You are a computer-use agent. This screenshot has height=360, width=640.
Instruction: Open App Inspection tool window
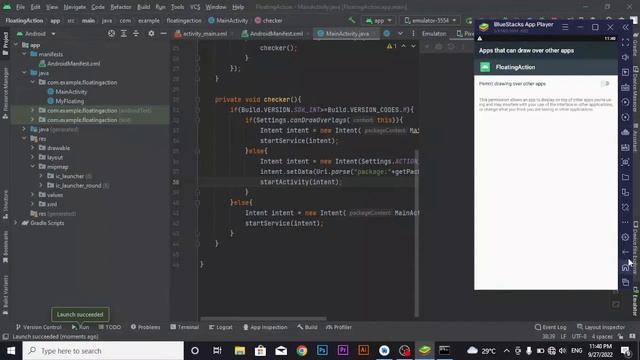coord(265,327)
